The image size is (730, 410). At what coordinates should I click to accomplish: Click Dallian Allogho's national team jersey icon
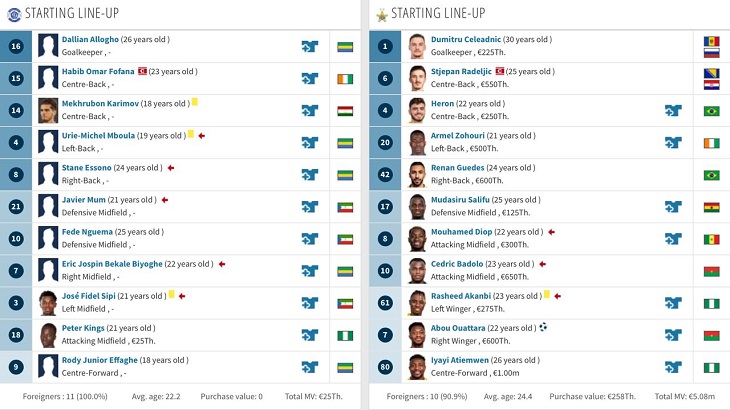(x=310, y=47)
